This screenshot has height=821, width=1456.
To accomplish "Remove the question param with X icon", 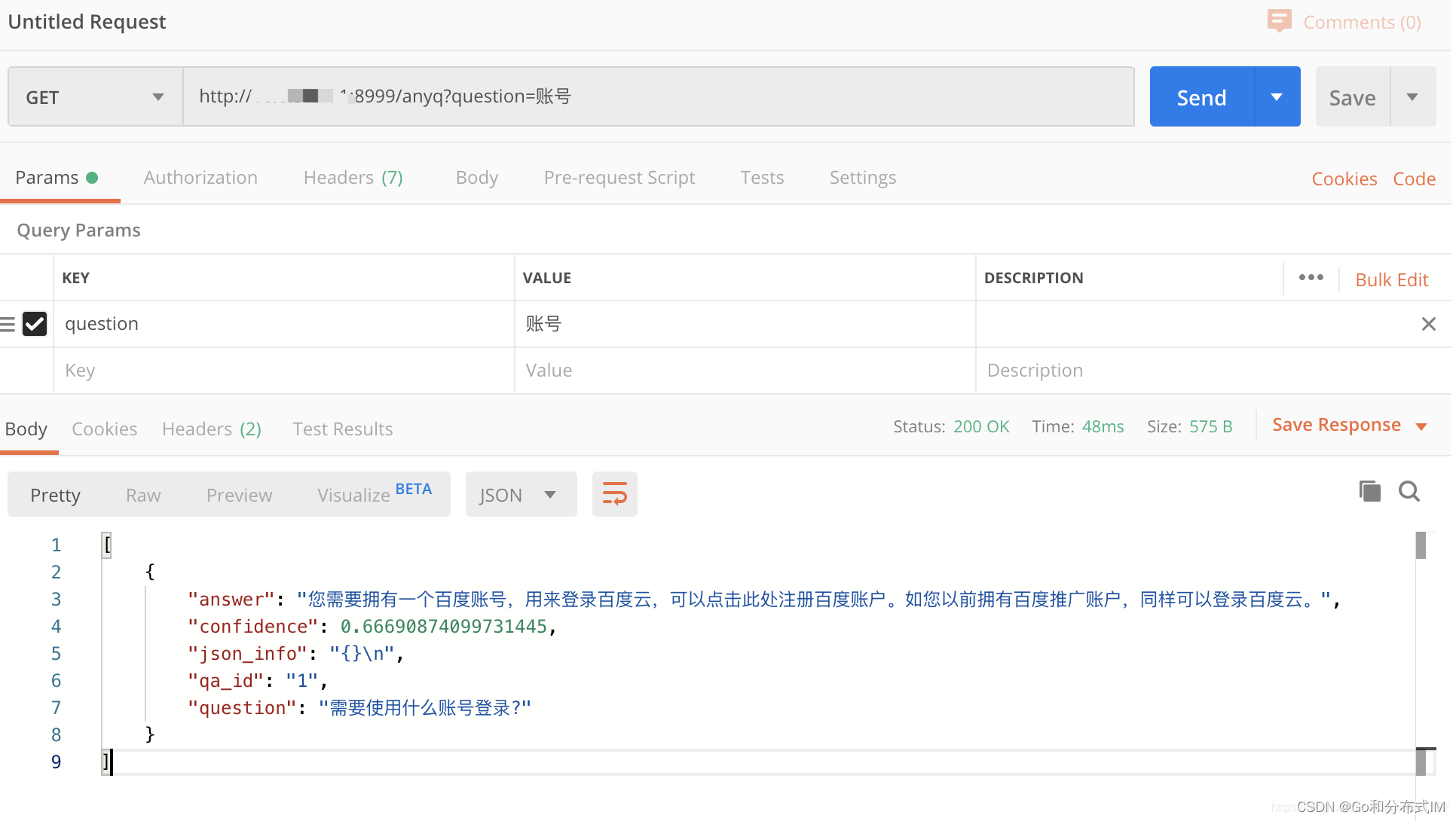I will (x=1427, y=324).
